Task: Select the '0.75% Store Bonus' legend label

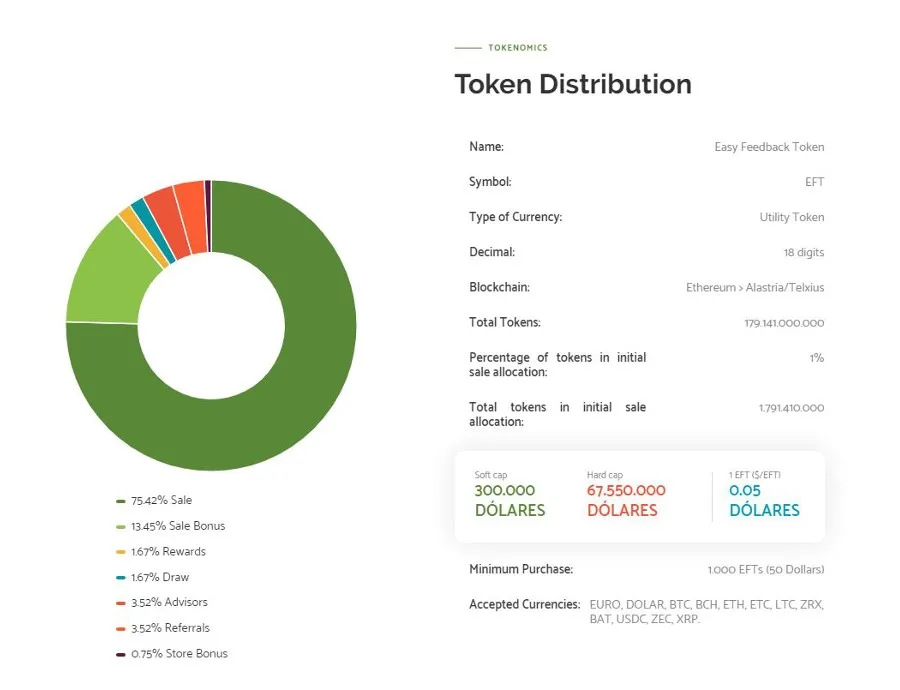Action: point(179,654)
